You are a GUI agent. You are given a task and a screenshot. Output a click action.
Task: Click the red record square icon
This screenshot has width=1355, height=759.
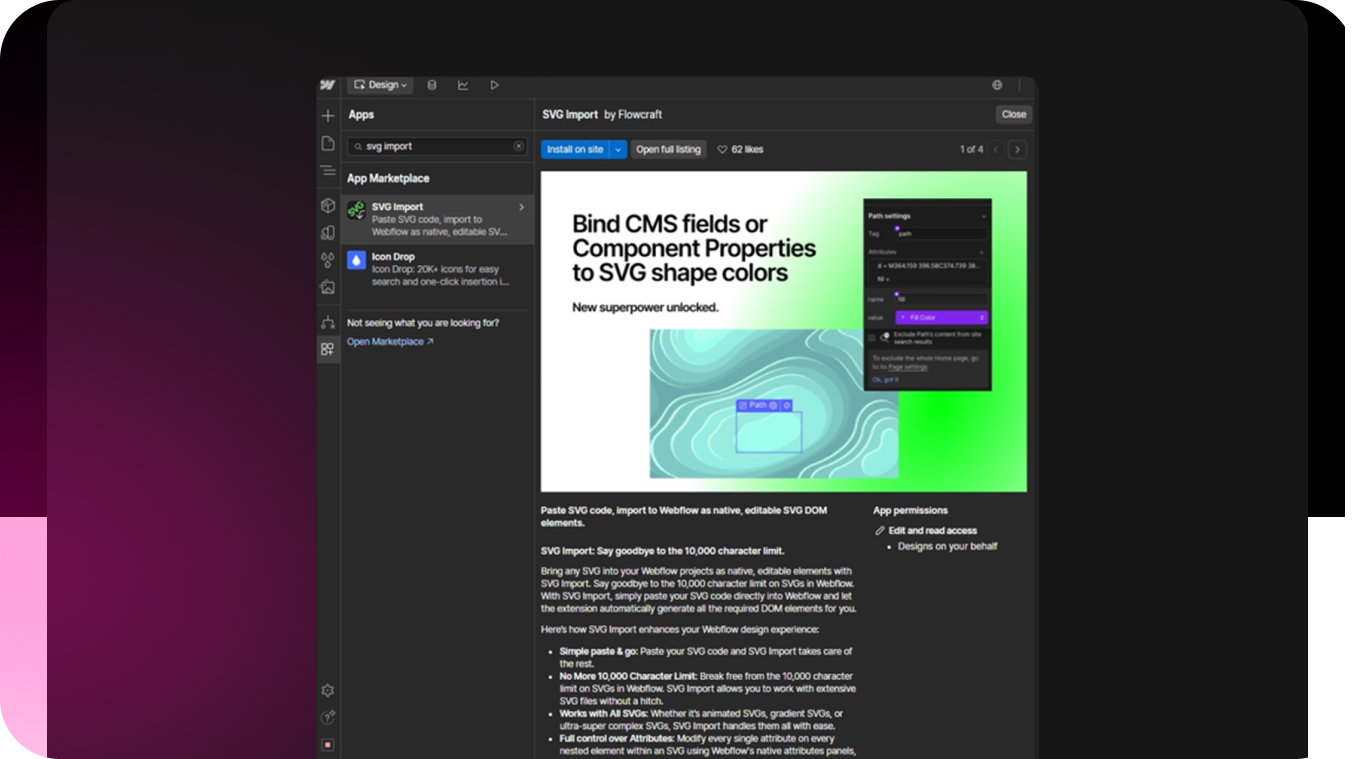[328, 745]
